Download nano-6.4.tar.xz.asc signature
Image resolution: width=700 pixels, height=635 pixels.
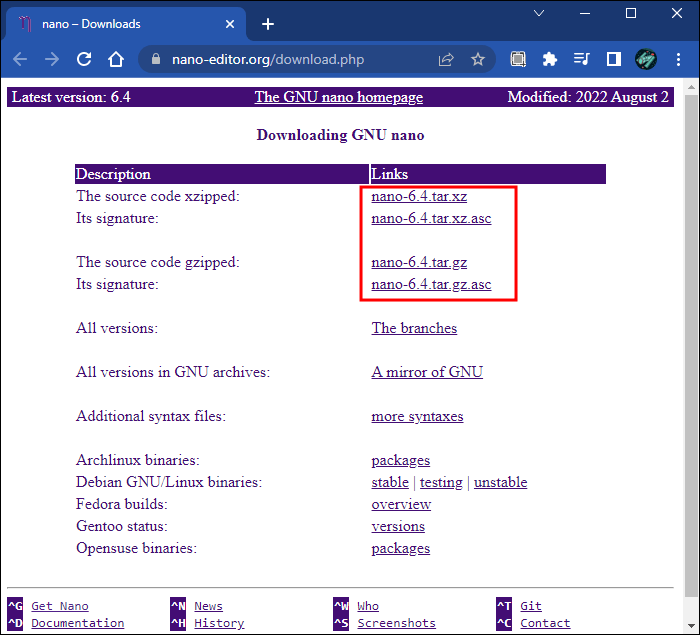point(431,218)
